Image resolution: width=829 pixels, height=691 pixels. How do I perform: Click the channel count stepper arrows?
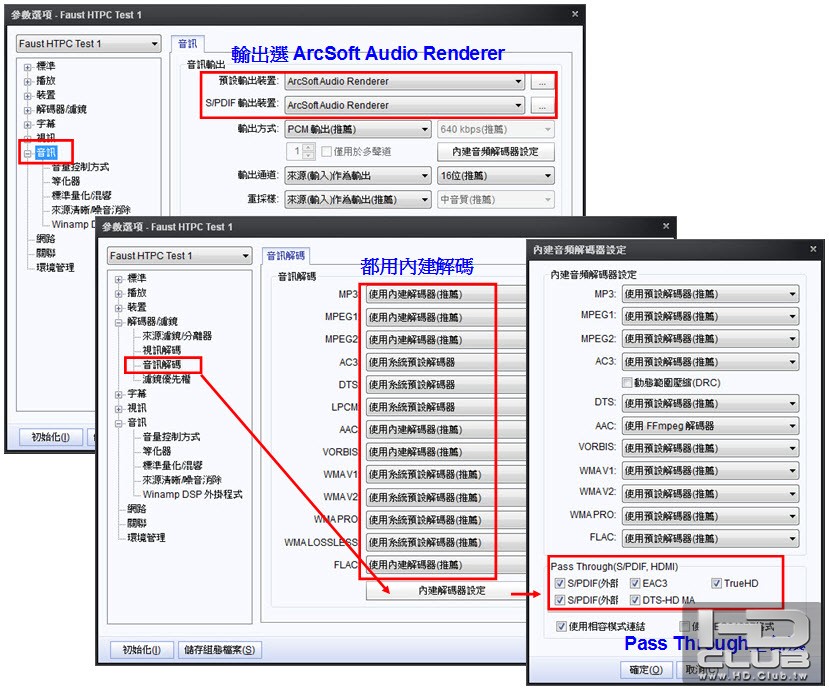[x=309, y=152]
